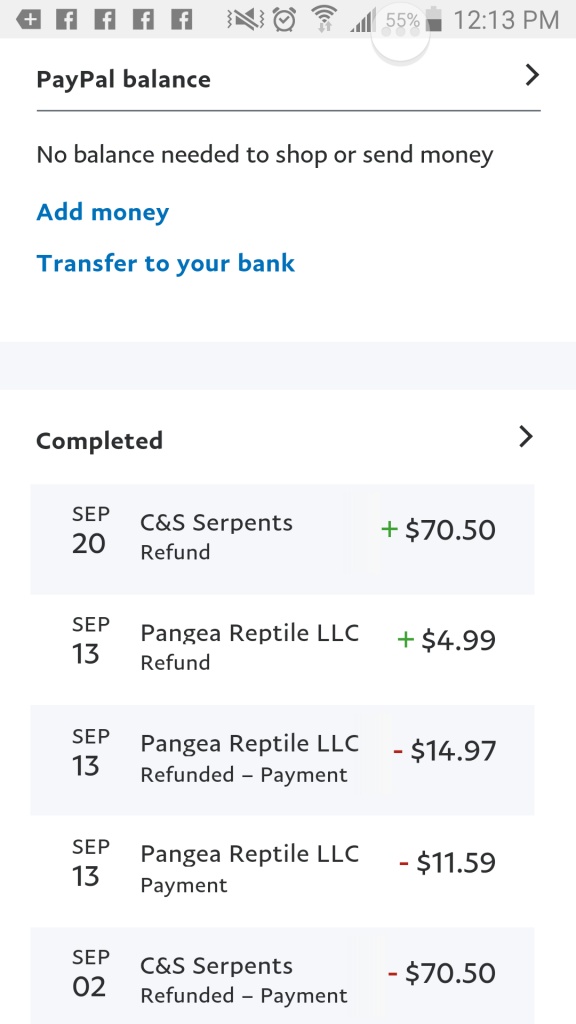
Task: Expand PayPal balance with the chevron arrow
Action: 533,76
